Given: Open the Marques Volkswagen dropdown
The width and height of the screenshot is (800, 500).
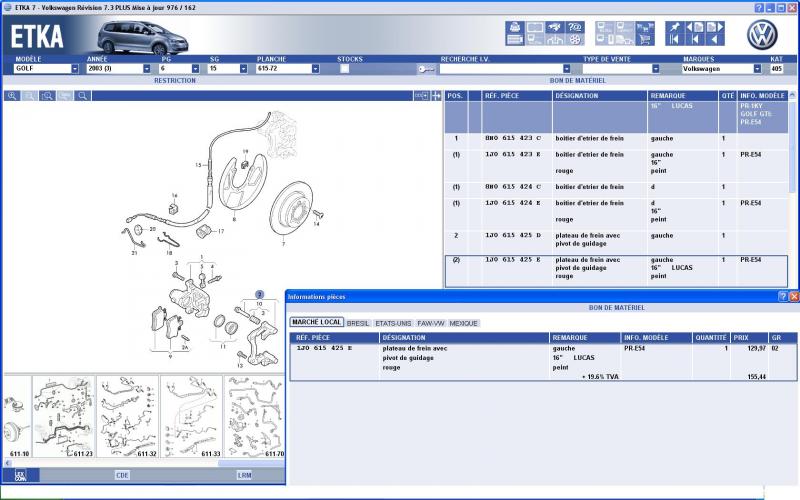Looking at the screenshot, I should click(x=757, y=69).
